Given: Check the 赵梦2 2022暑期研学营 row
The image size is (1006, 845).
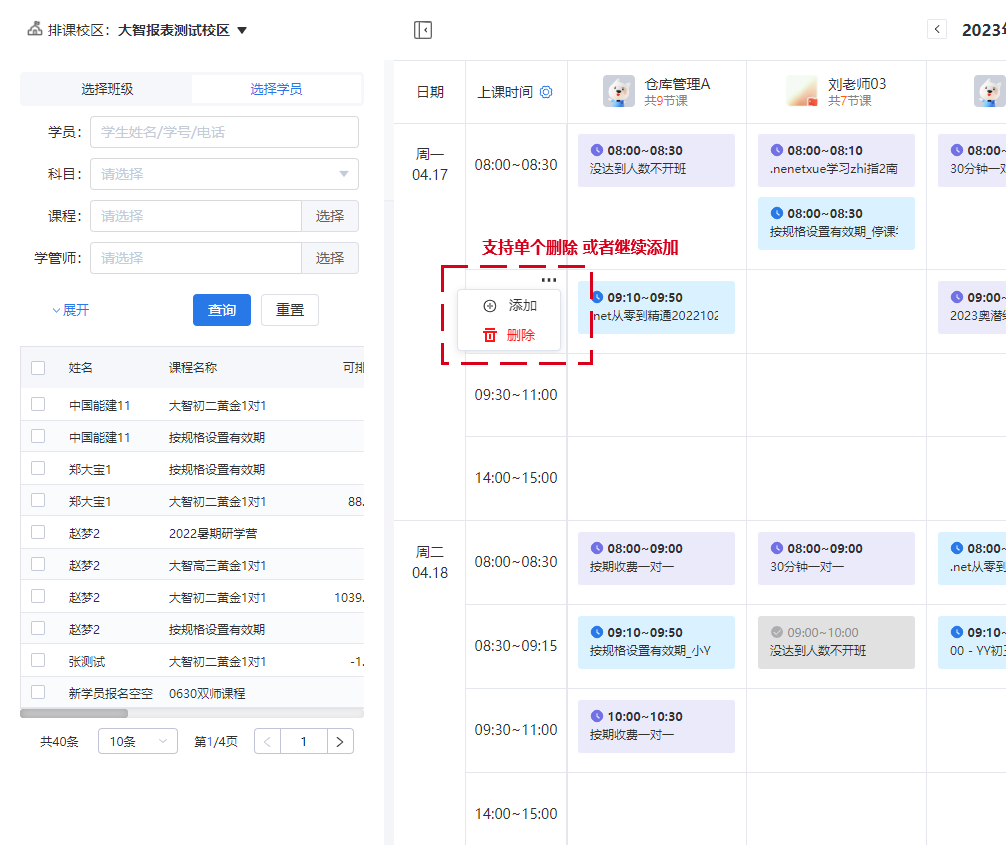Looking at the screenshot, I should coord(38,533).
